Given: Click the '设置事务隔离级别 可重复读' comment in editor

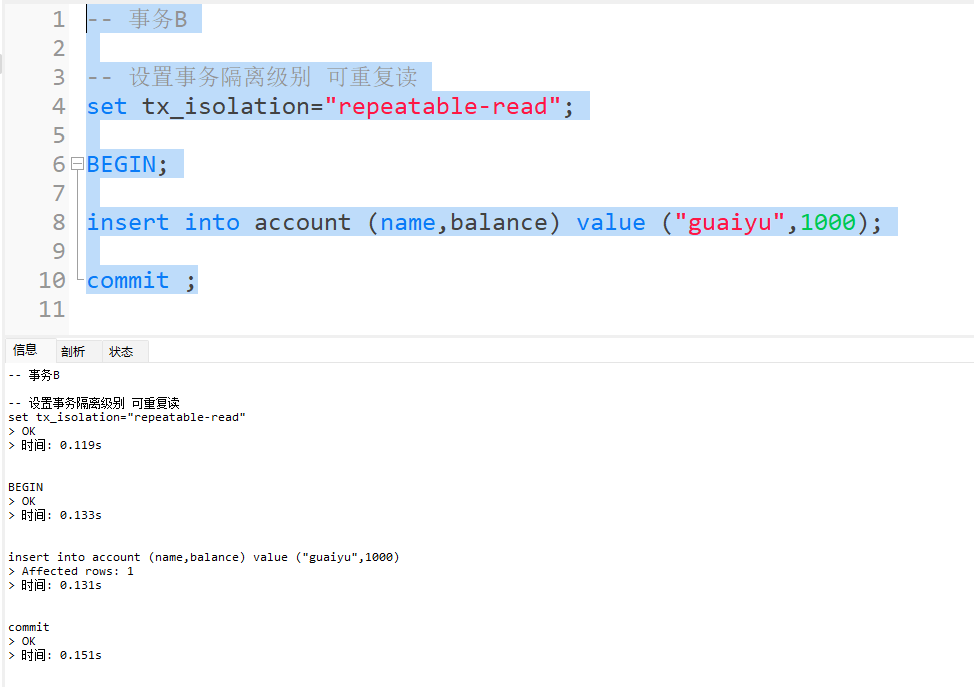Looking at the screenshot, I should pyautogui.click(x=273, y=77).
